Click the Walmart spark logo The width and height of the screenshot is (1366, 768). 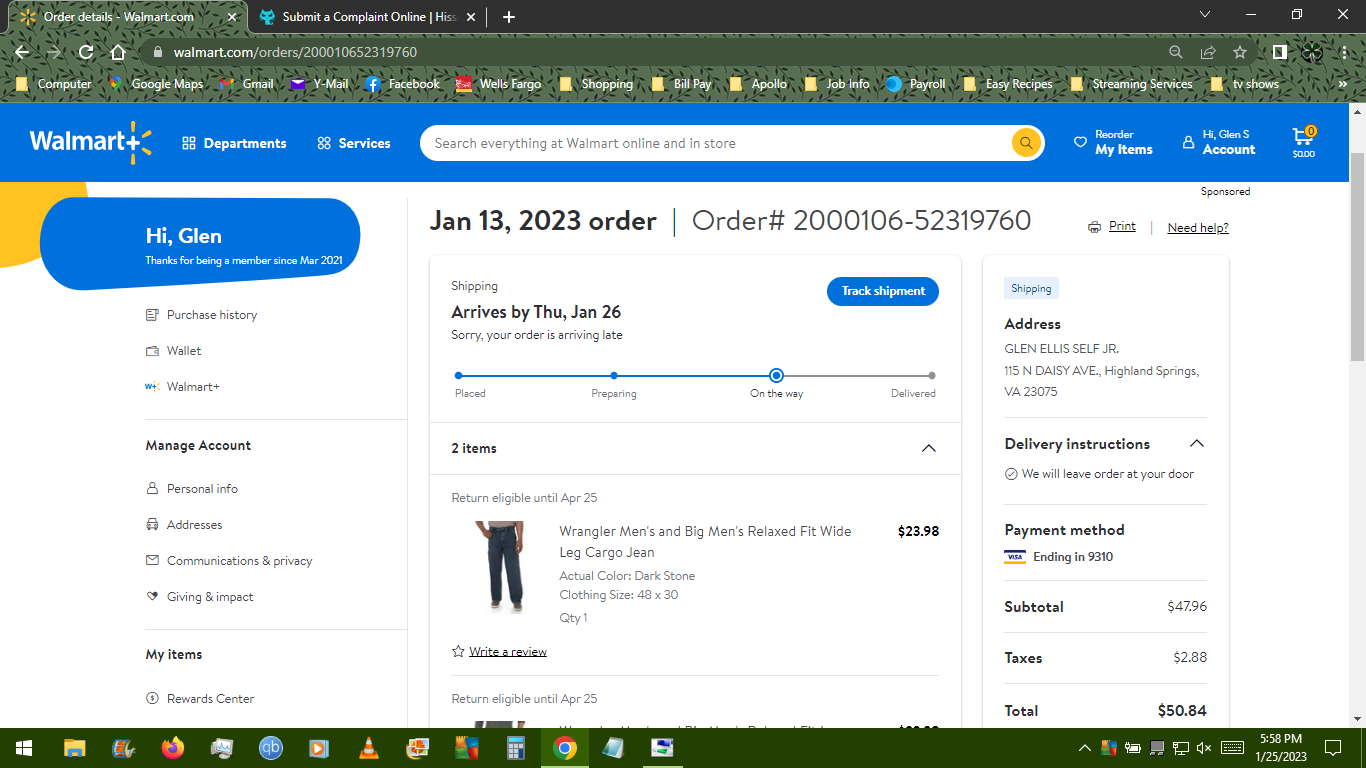90,142
